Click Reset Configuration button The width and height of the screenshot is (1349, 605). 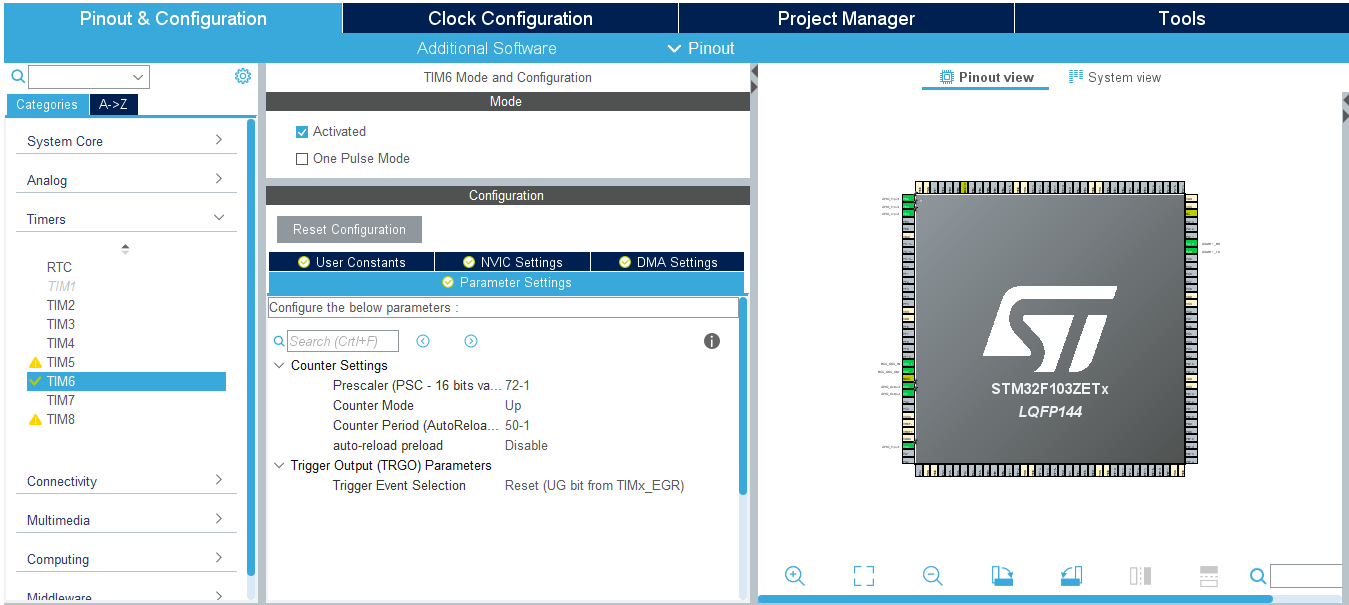click(x=349, y=229)
